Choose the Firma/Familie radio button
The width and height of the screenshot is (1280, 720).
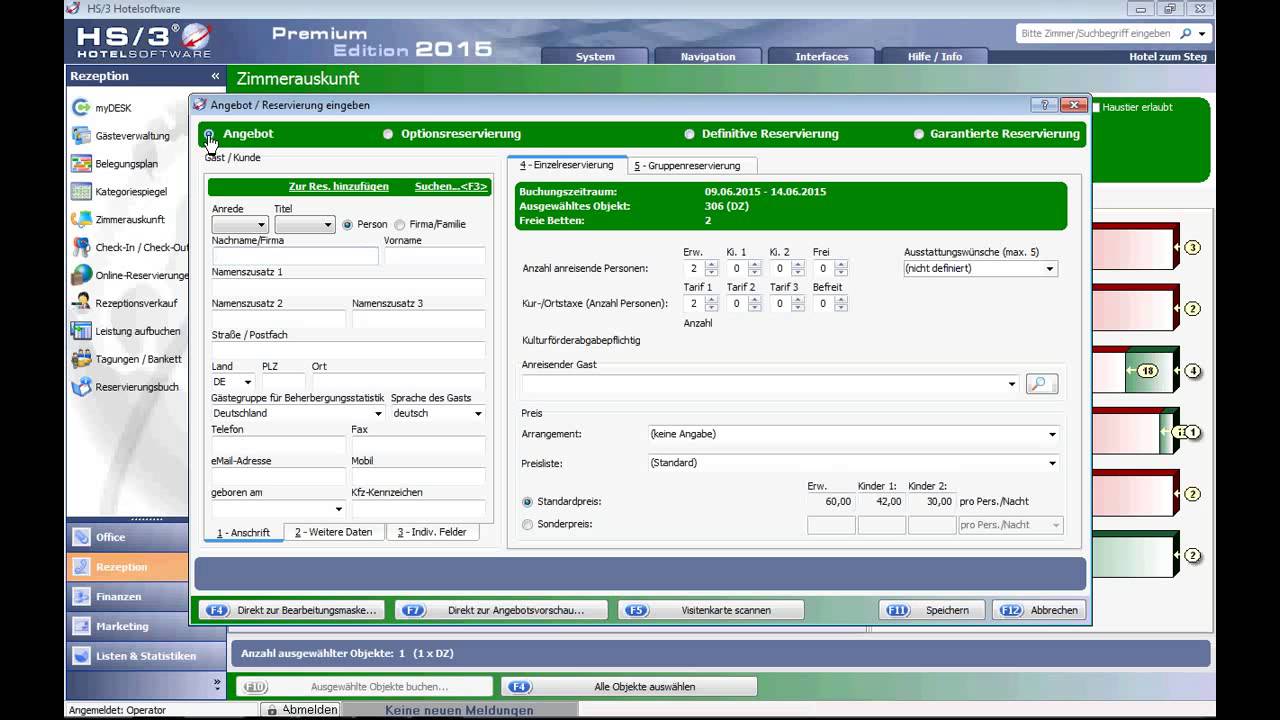click(x=400, y=225)
